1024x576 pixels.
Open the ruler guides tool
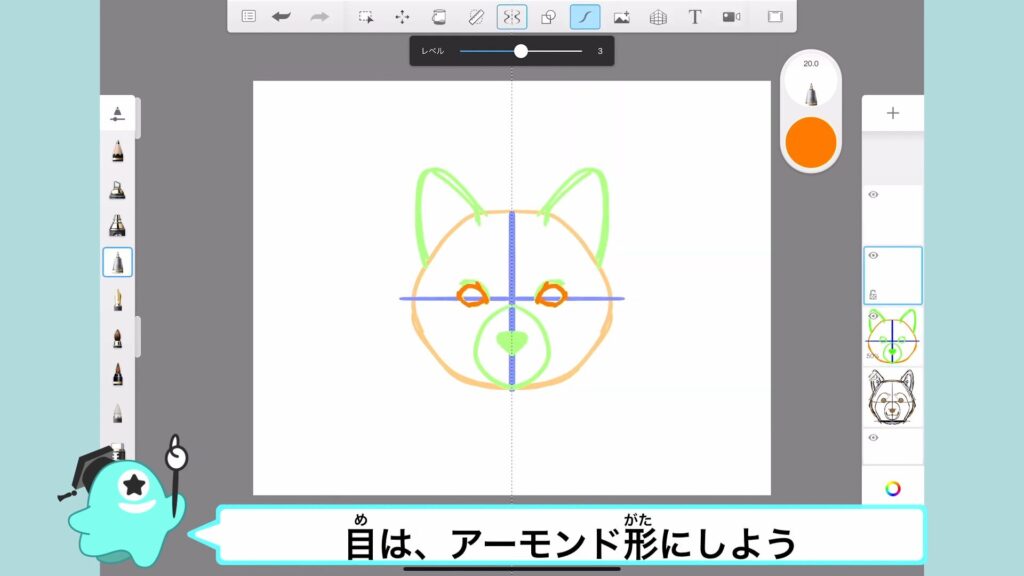(475, 17)
